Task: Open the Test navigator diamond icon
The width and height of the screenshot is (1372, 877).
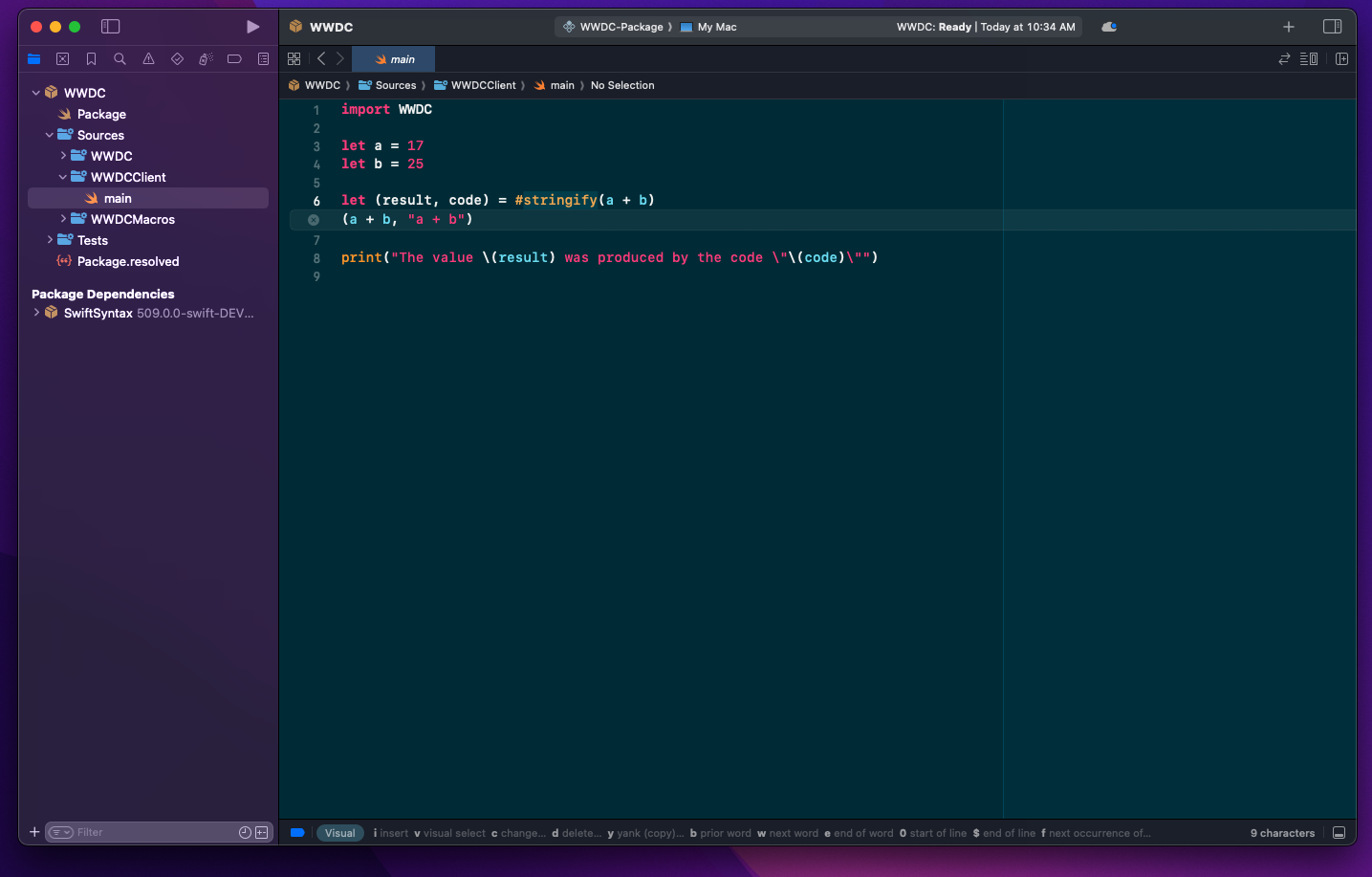Action: (x=178, y=59)
